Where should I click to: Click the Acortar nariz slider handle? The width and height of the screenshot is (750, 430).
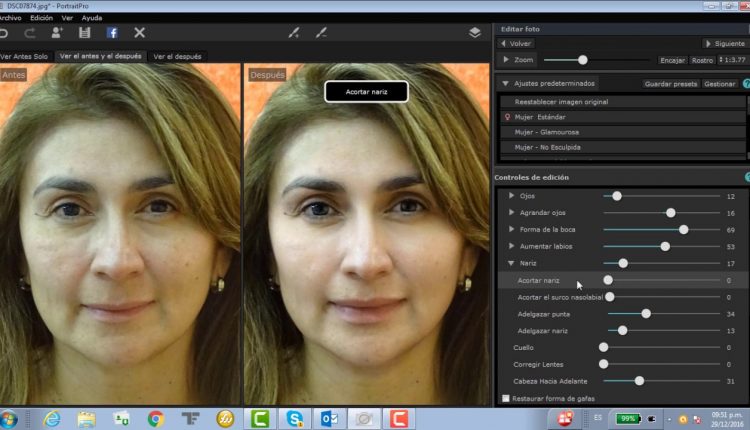pyautogui.click(x=608, y=280)
